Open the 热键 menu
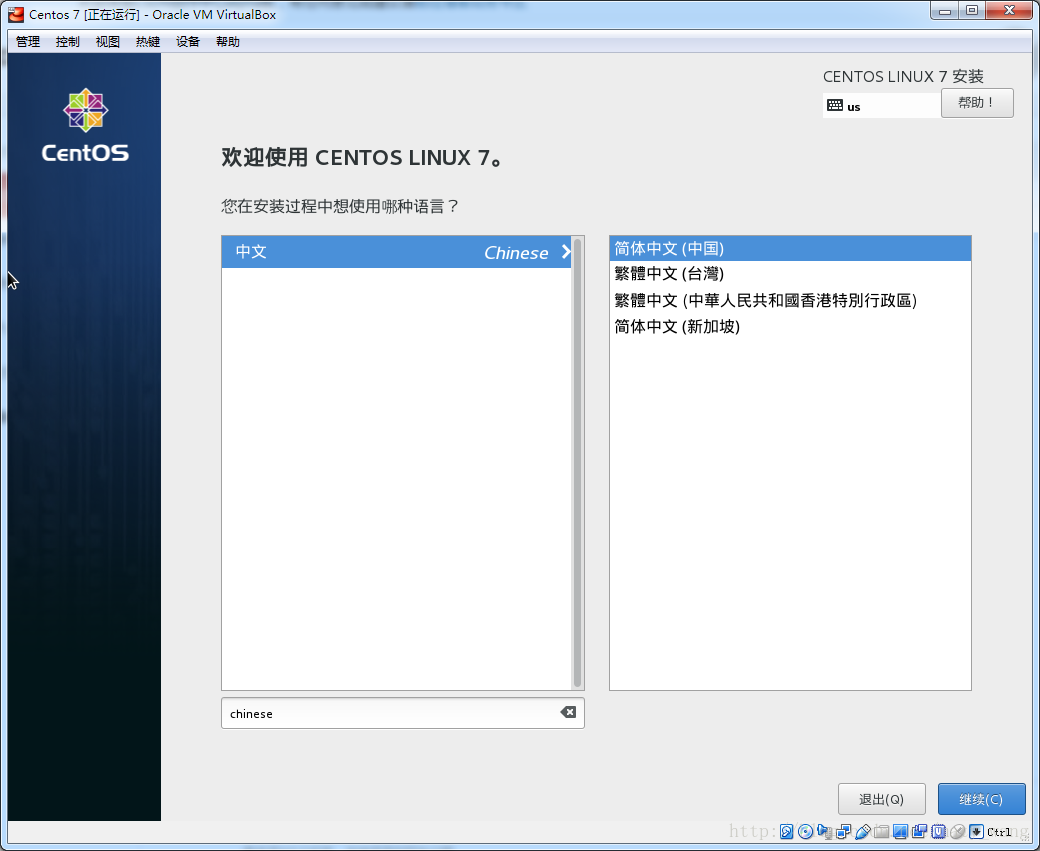The image size is (1040, 851). coord(148,42)
